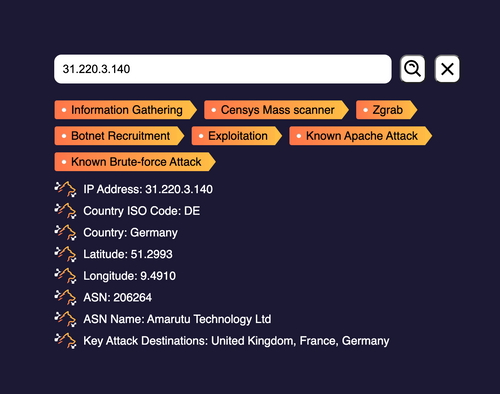Select the Censys Mass scanner tag
500x394 pixels.
click(x=276, y=110)
